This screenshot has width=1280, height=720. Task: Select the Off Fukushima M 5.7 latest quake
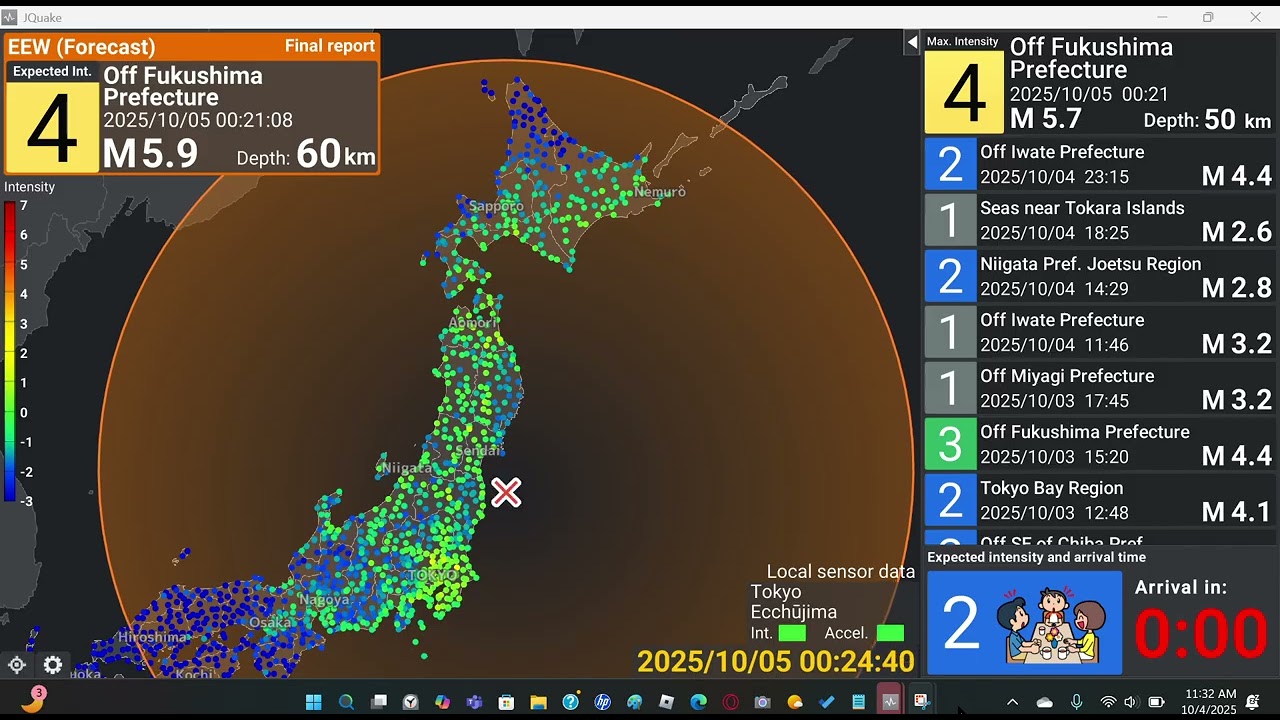click(x=1099, y=84)
